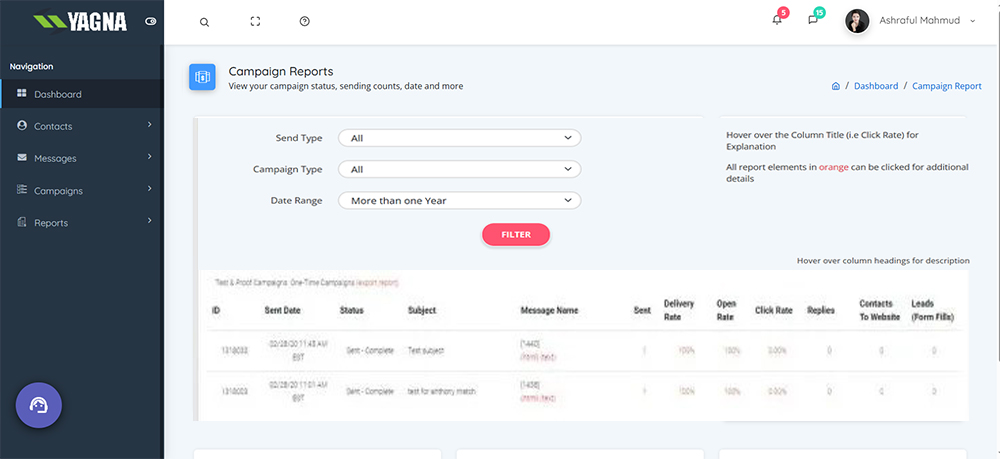The width and height of the screenshot is (1000, 459).
Task: Toggle sidebar visibility eye icon
Action: (x=150, y=21)
